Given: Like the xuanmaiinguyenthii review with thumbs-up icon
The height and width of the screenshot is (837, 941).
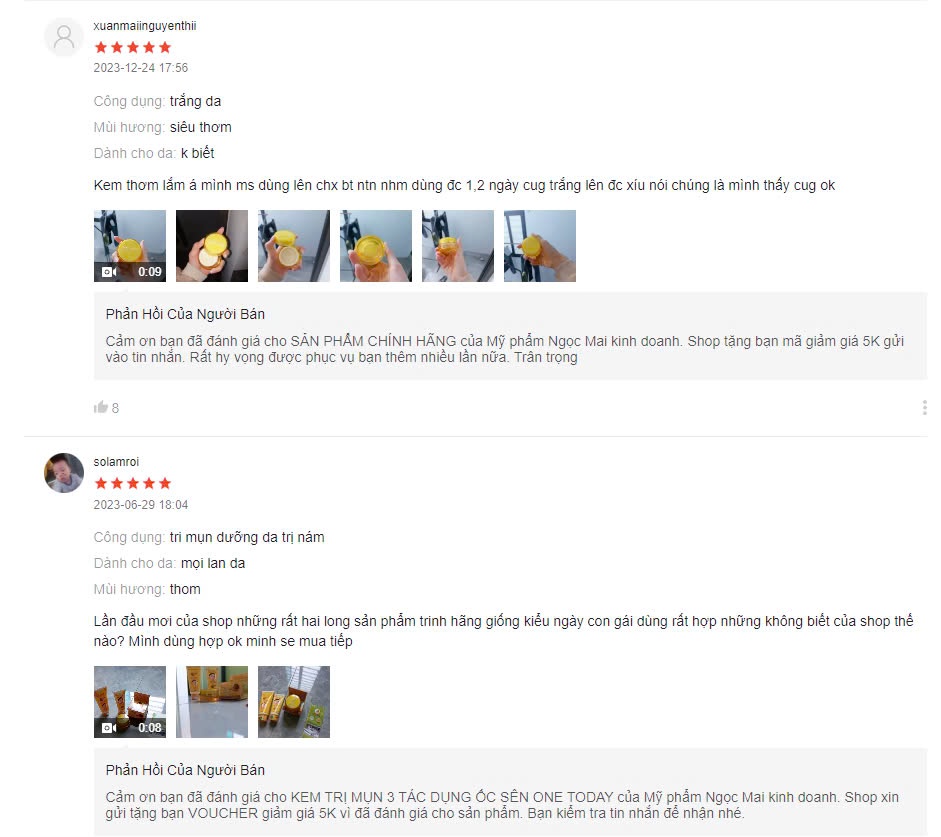Looking at the screenshot, I should [101, 407].
